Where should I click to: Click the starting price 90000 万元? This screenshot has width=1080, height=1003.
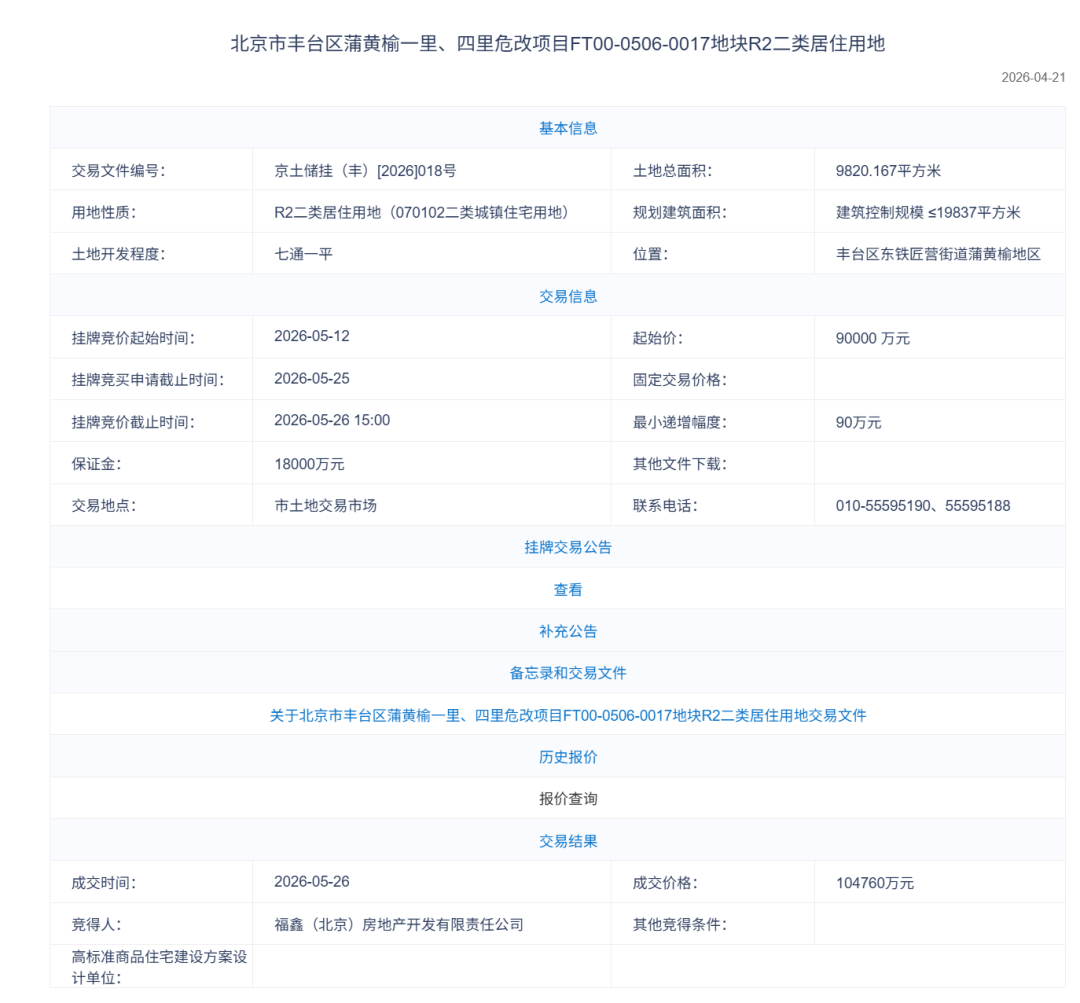(873, 338)
